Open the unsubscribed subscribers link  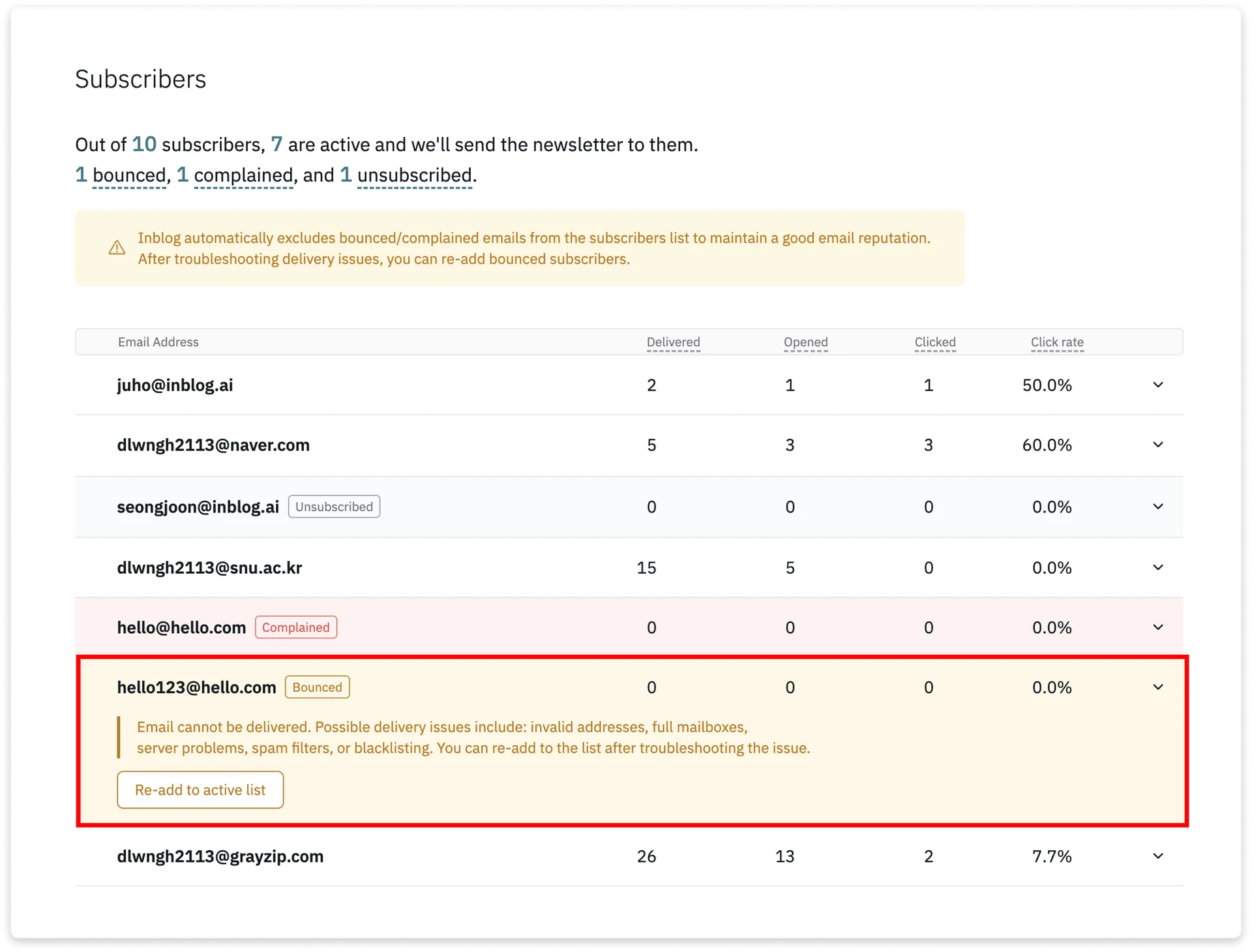(413, 175)
